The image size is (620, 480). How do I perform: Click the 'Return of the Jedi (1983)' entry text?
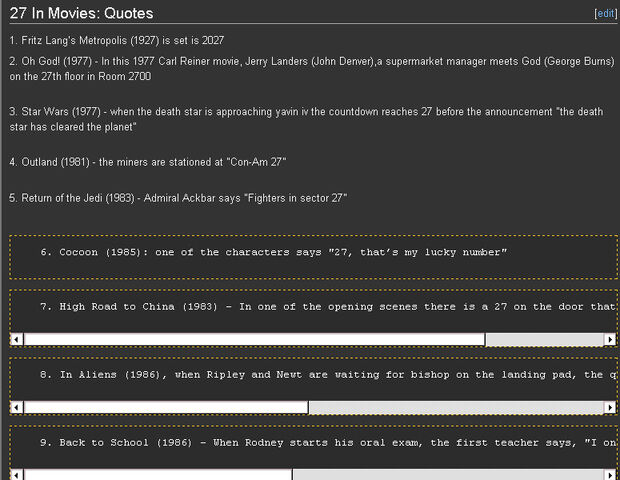178,198
